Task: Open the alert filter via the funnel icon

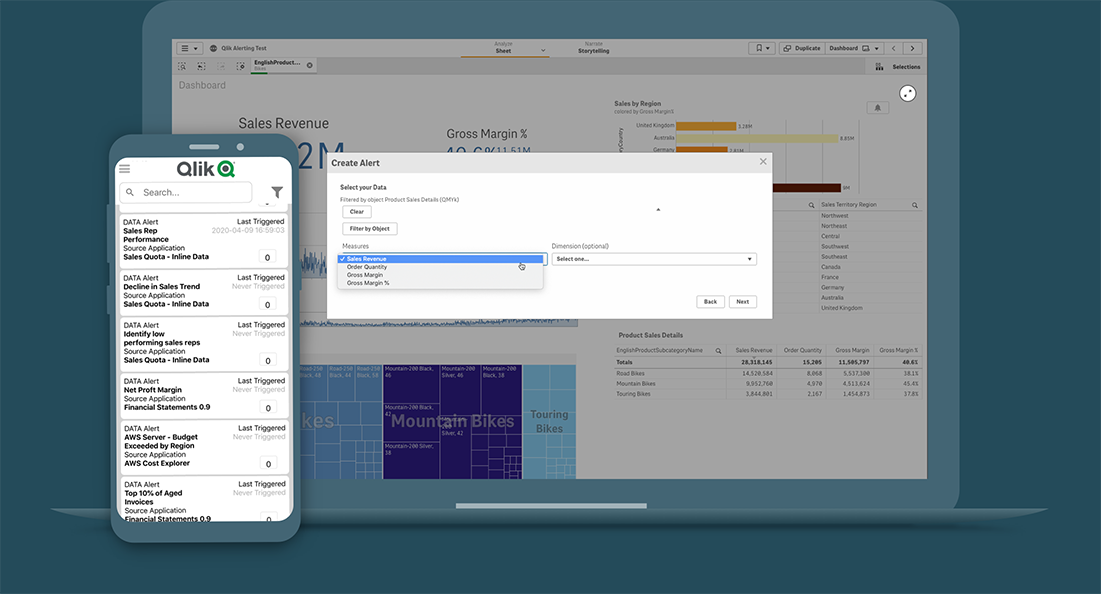Action: coord(277,192)
